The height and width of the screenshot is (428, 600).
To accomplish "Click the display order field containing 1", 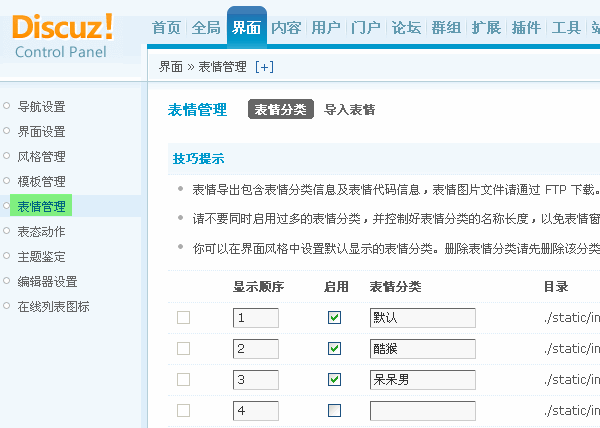I will [256, 318].
